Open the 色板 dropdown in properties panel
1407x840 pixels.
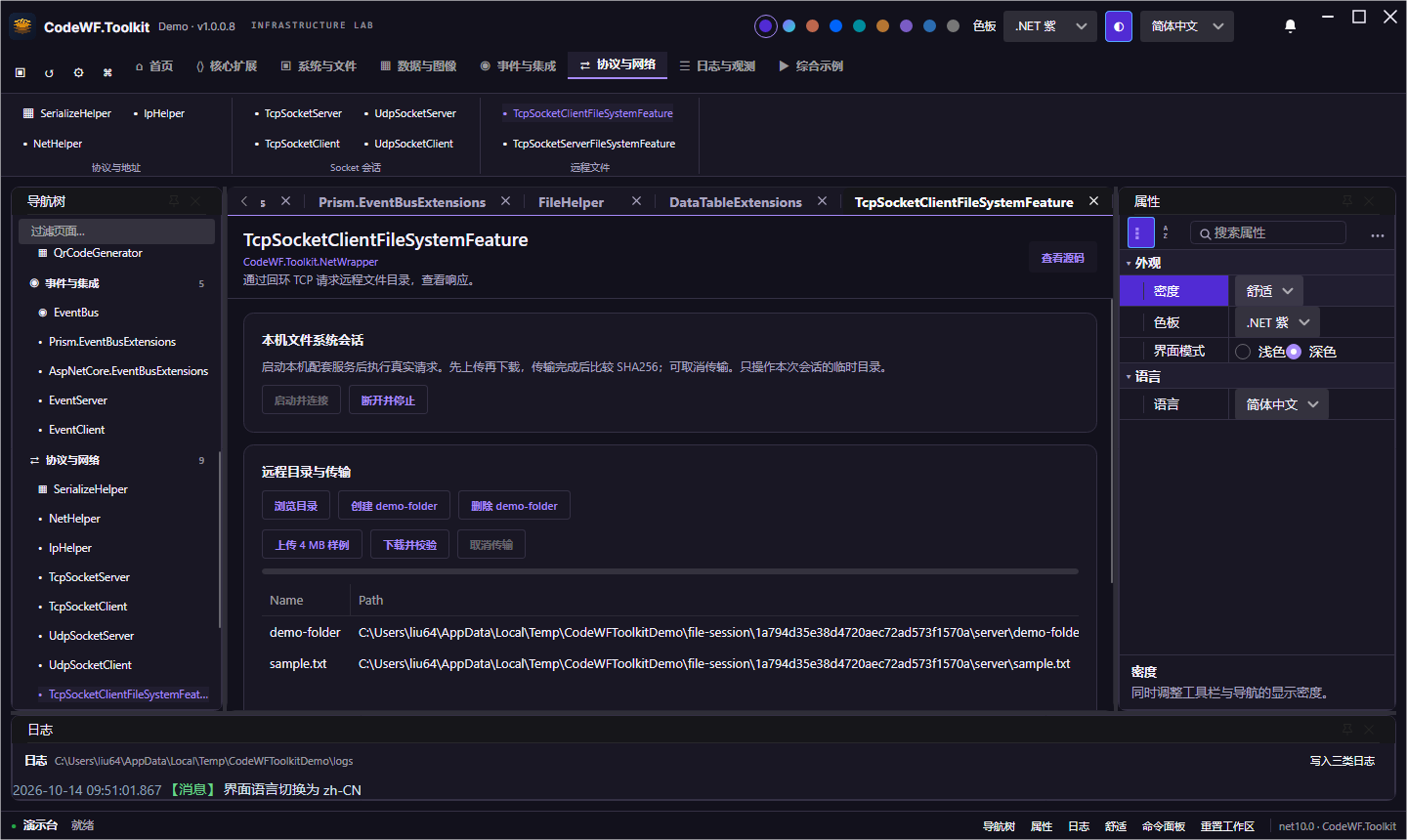(1277, 322)
